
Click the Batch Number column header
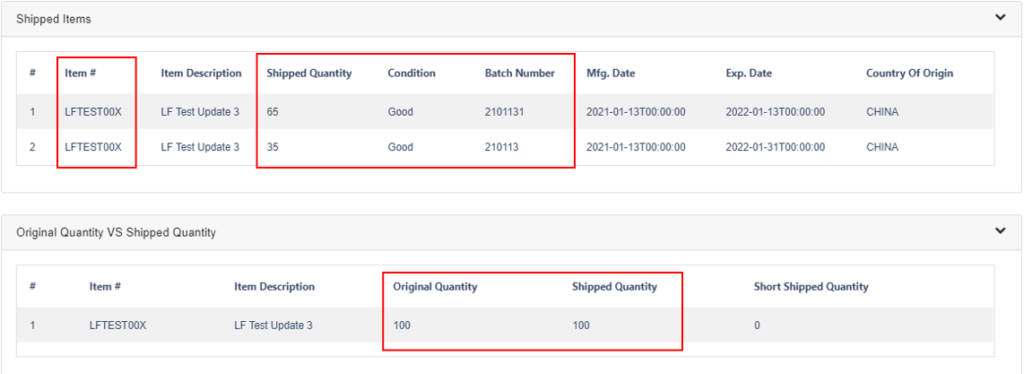tap(520, 73)
